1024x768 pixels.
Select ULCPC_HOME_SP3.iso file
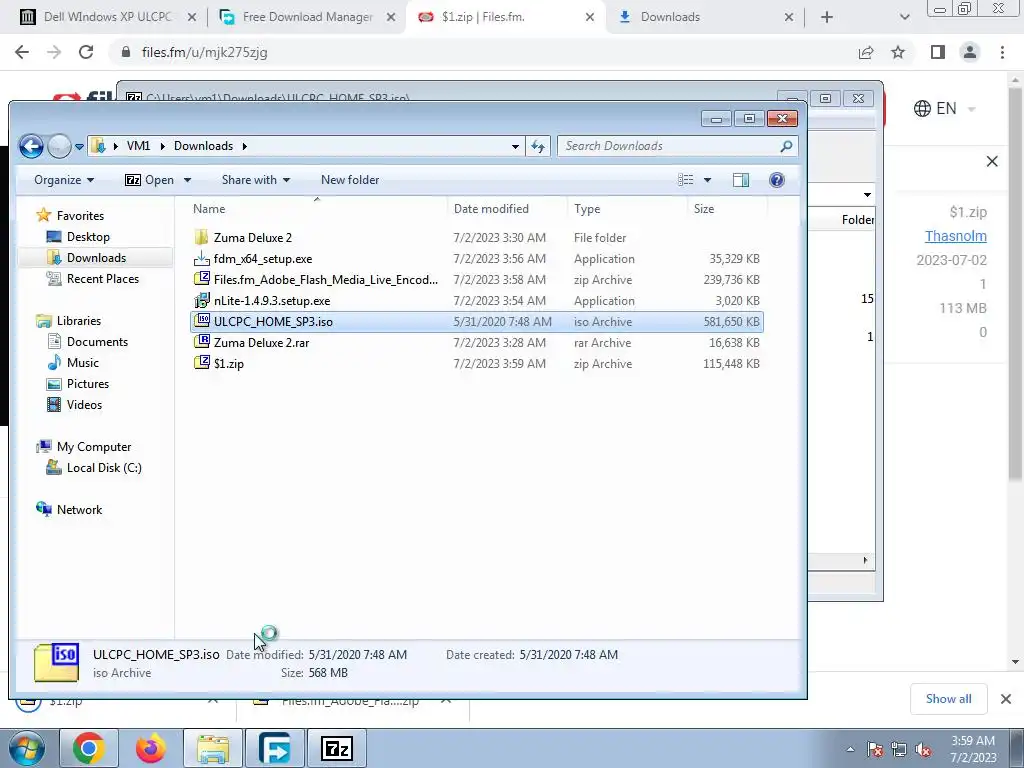click(x=477, y=322)
